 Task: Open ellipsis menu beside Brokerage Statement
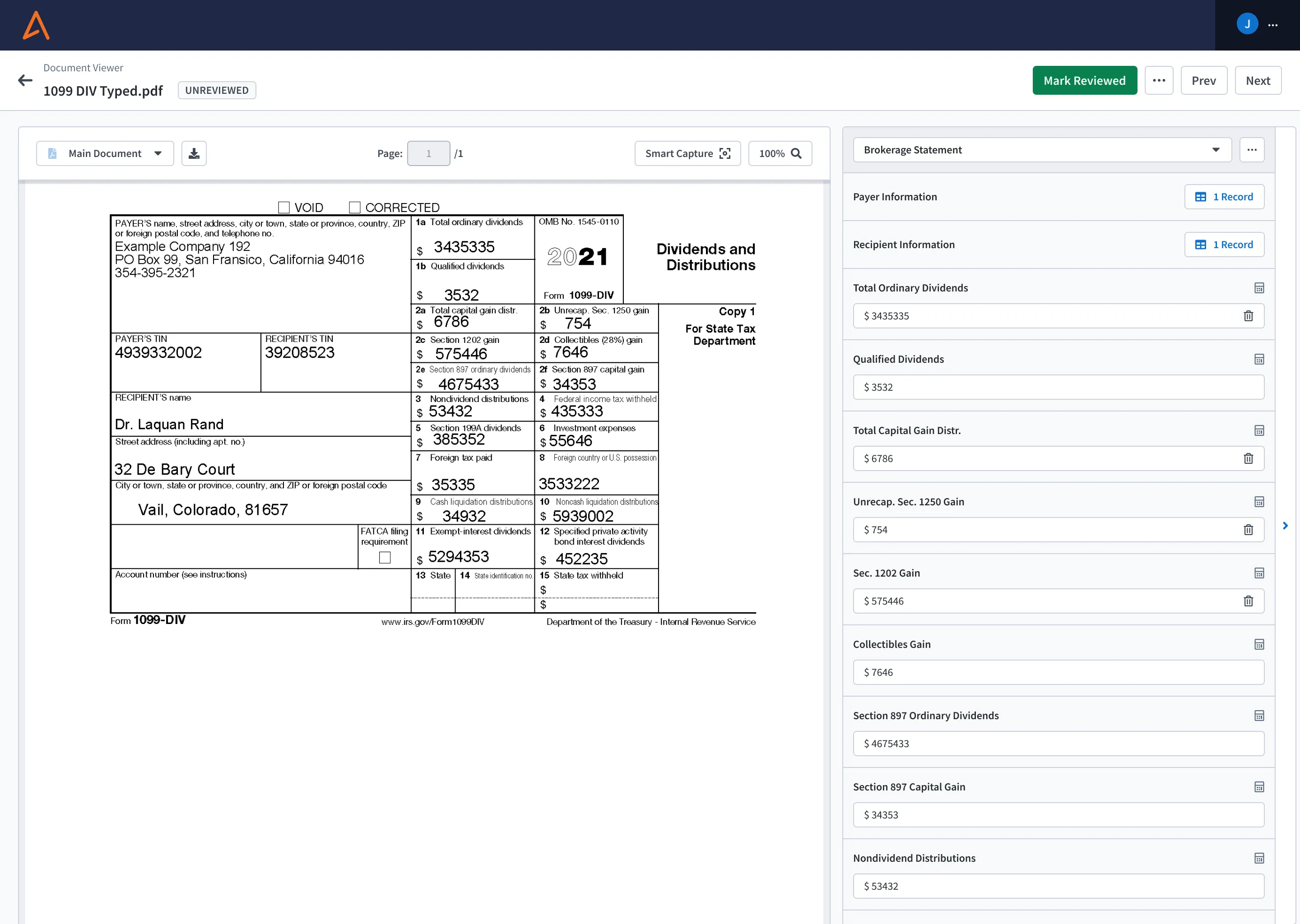1252,150
